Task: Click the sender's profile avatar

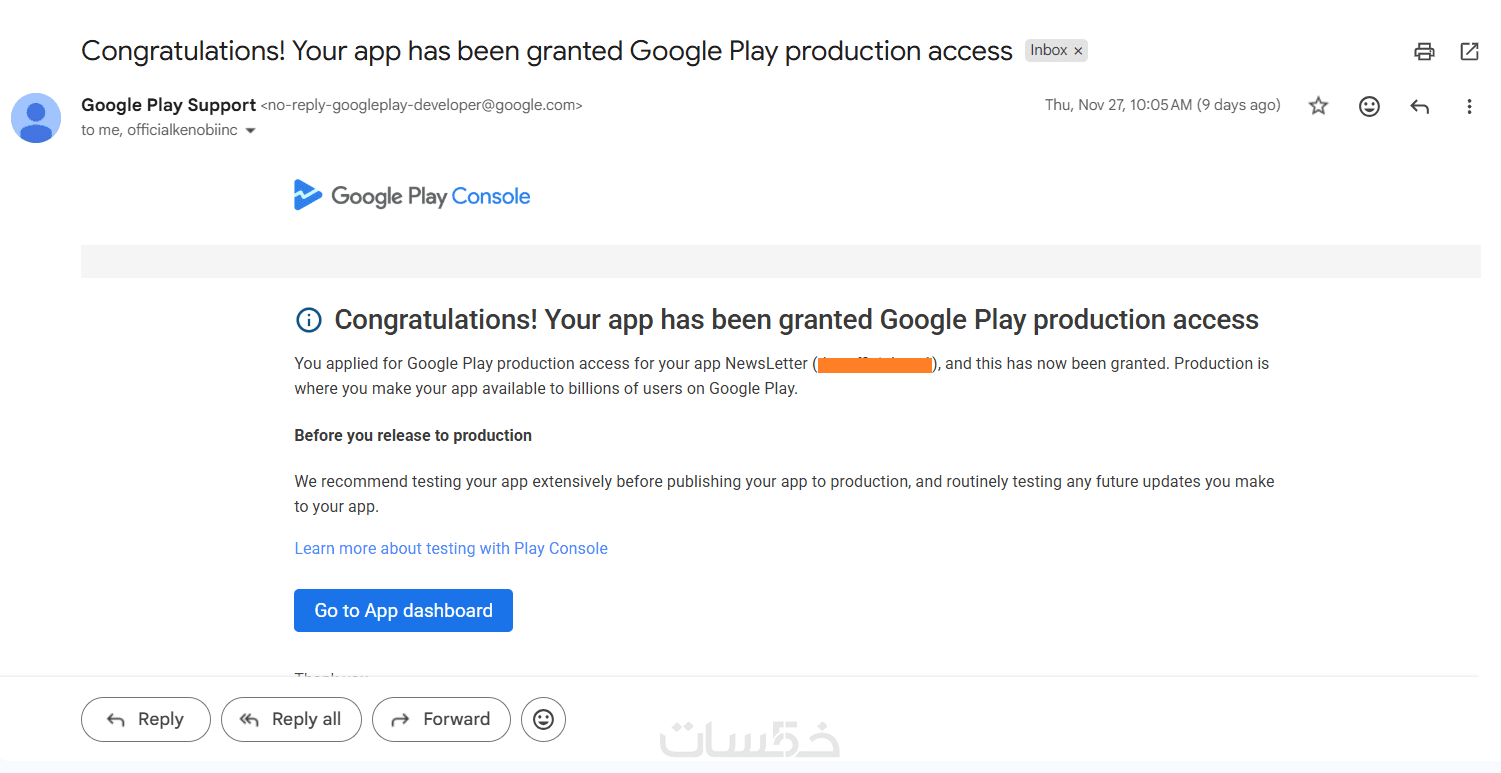Action: click(x=36, y=118)
